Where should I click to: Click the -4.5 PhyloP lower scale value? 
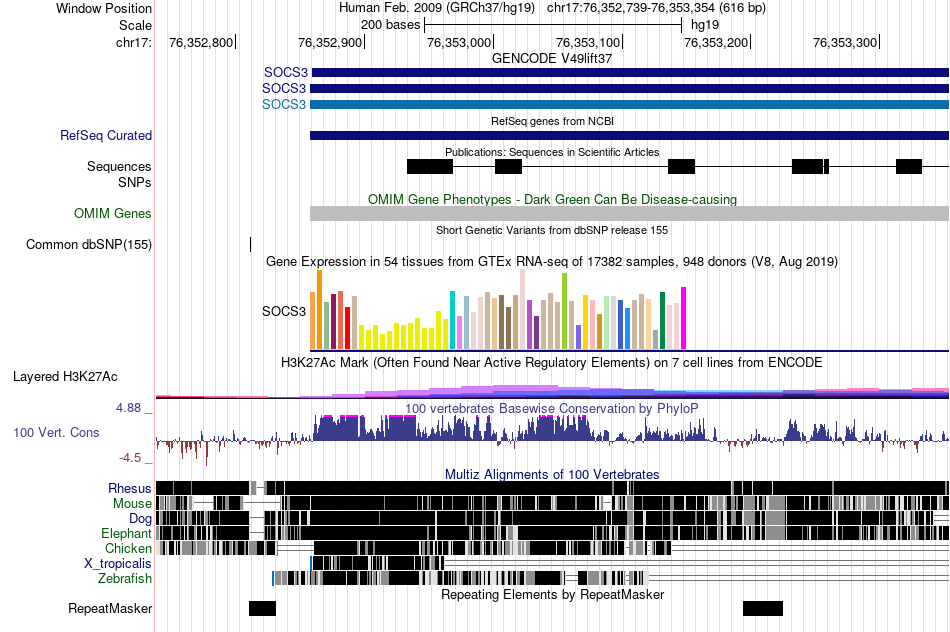click(130, 457)
